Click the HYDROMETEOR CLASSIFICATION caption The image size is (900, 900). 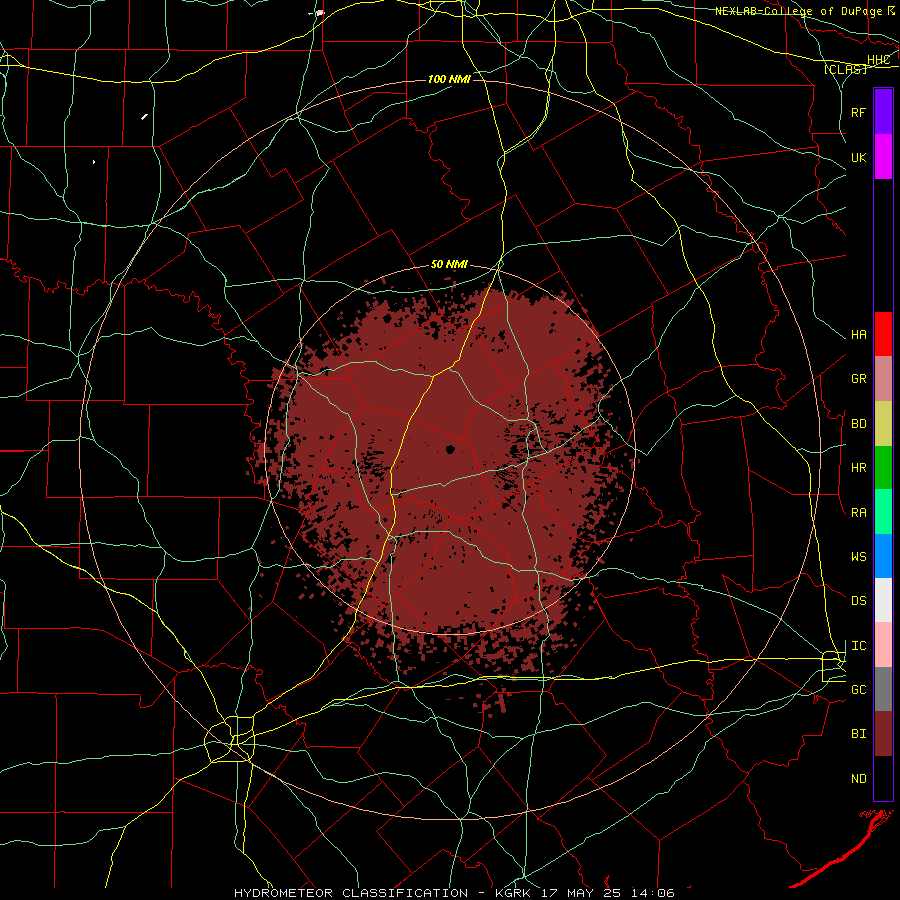pyautogui.click(x=351, y=893)
